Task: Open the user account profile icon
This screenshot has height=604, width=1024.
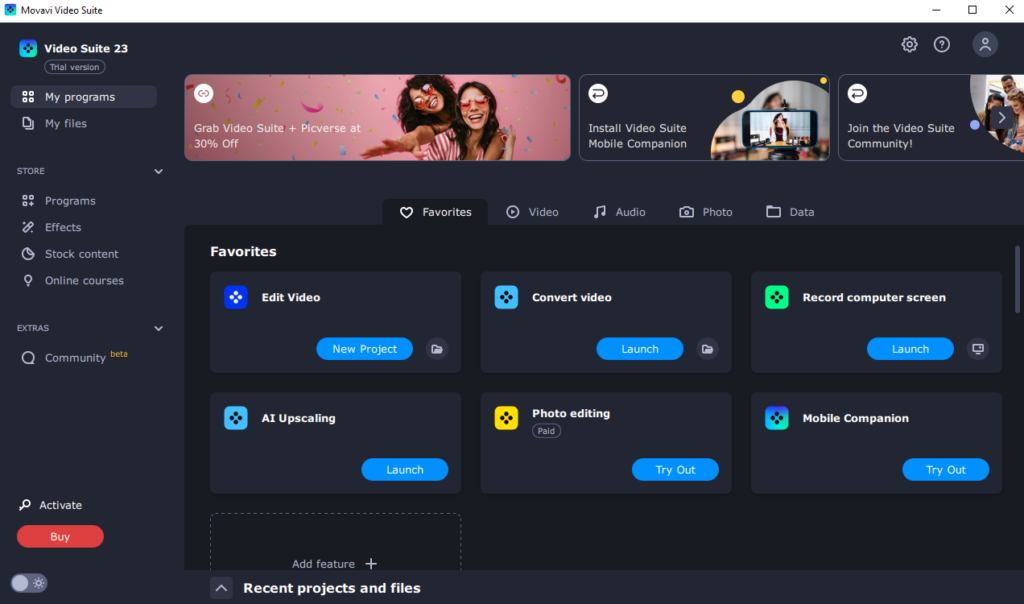Action: [985, 44]
